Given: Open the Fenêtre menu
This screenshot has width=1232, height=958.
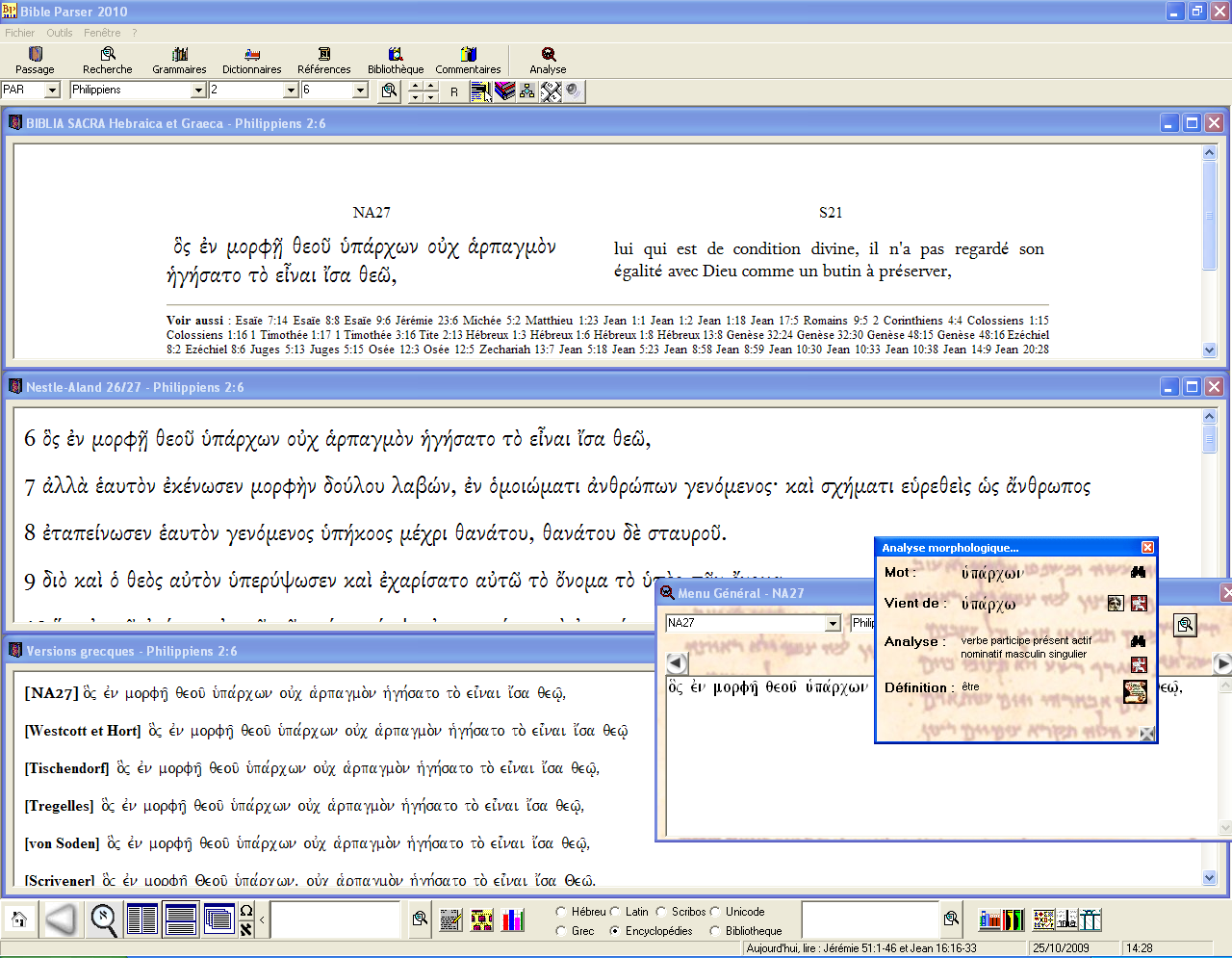Looking at the screenshot, I should (x=102, y=33).
